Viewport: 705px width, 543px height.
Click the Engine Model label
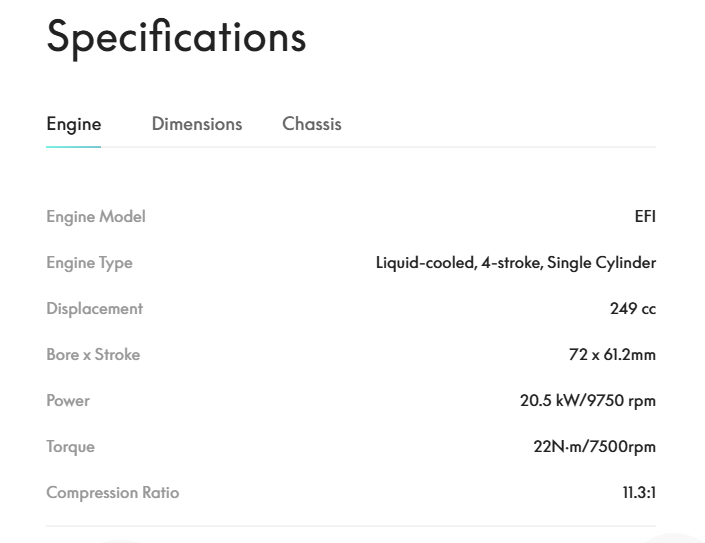(x=96, y=217)
